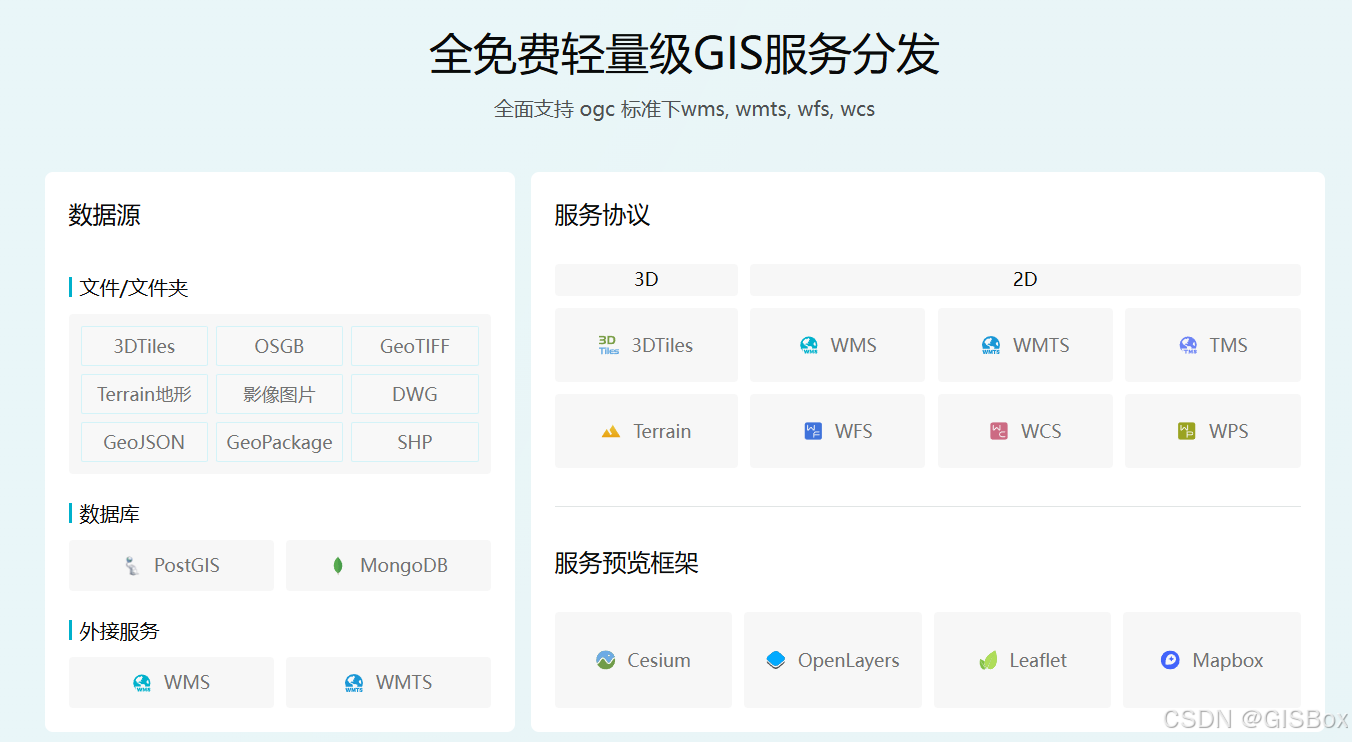Click the Leaflet label text
This screenshot has height=742, width=1352.
click(x=1038, y=660)
